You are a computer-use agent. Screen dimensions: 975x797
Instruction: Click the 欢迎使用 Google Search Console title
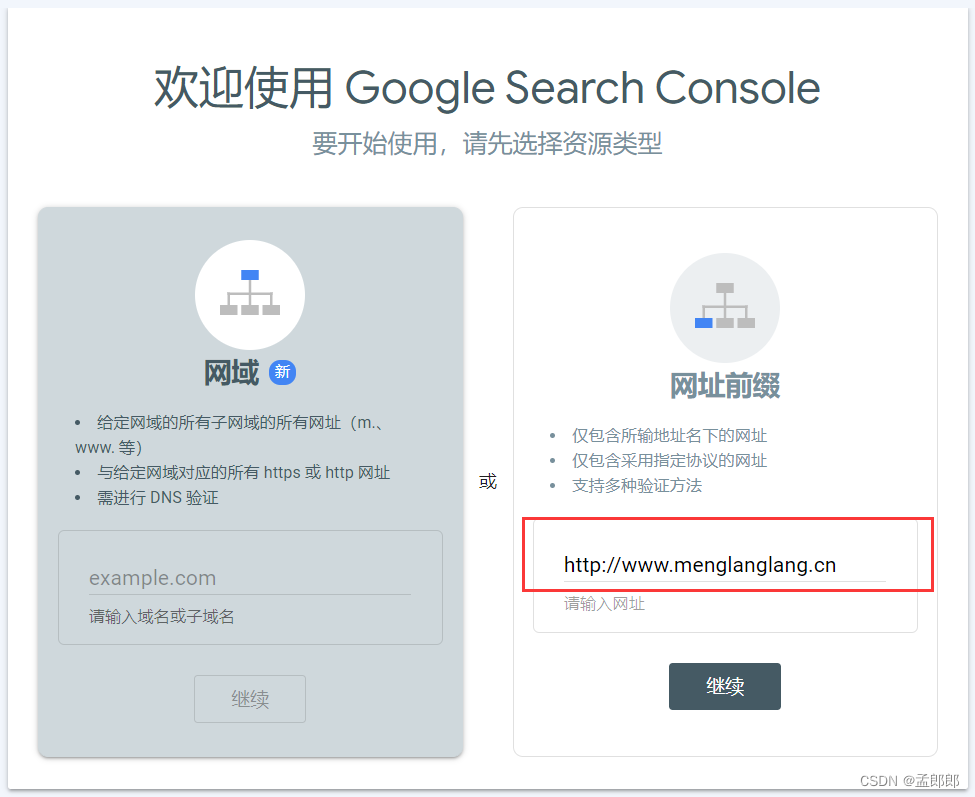pyautogui.click(x=487, y=88)
